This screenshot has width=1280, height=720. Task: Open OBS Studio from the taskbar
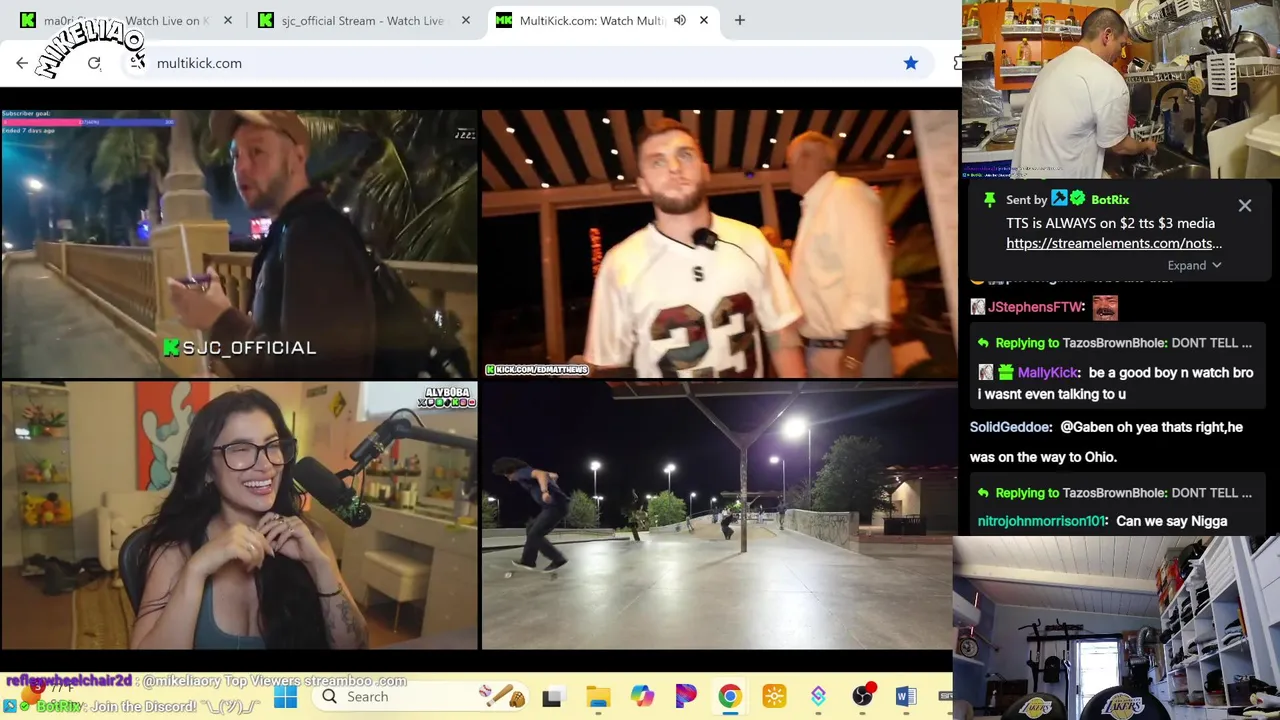point(862,697)
